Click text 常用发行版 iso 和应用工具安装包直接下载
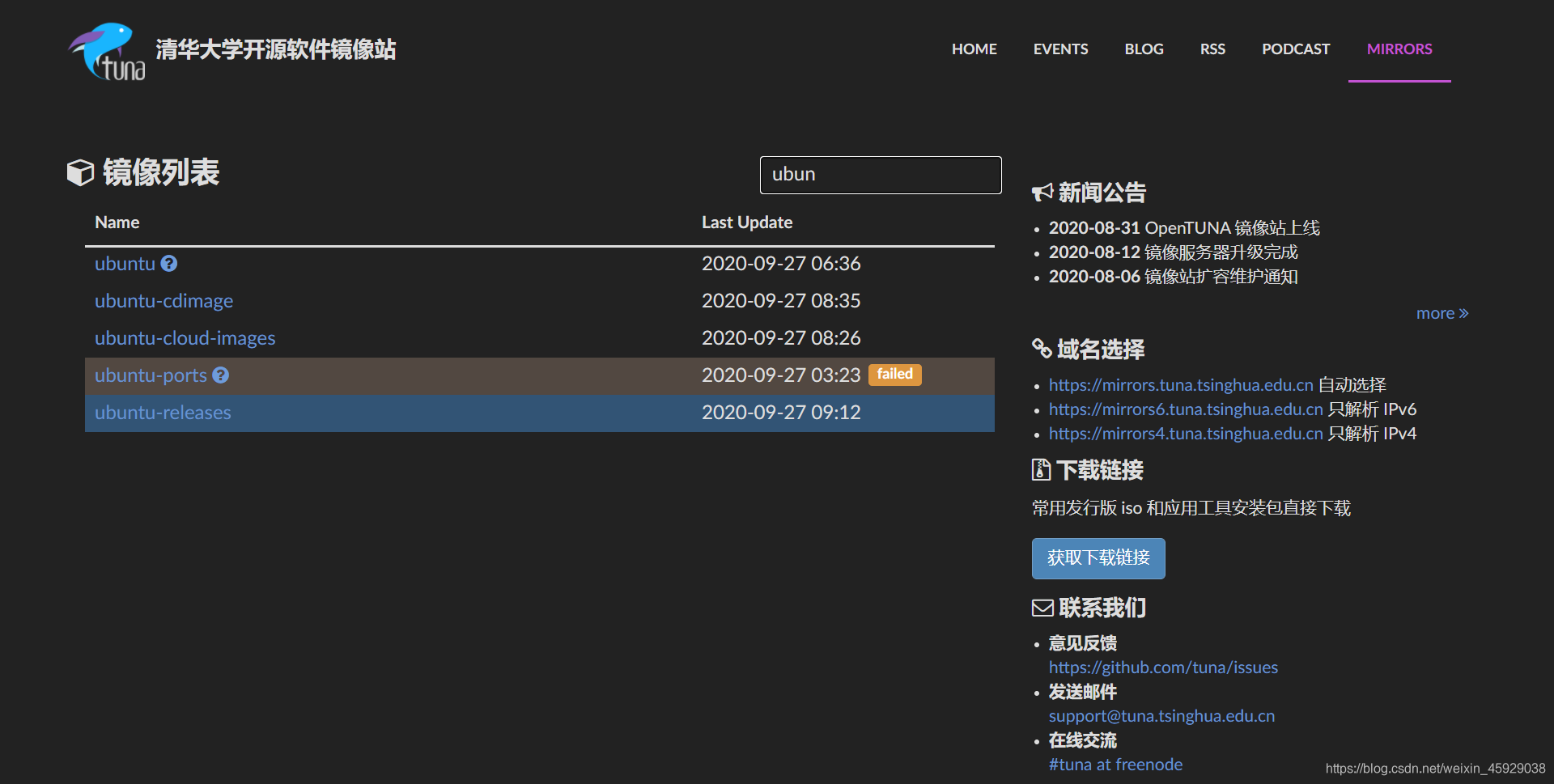1554x784 pixels. 1191,508
